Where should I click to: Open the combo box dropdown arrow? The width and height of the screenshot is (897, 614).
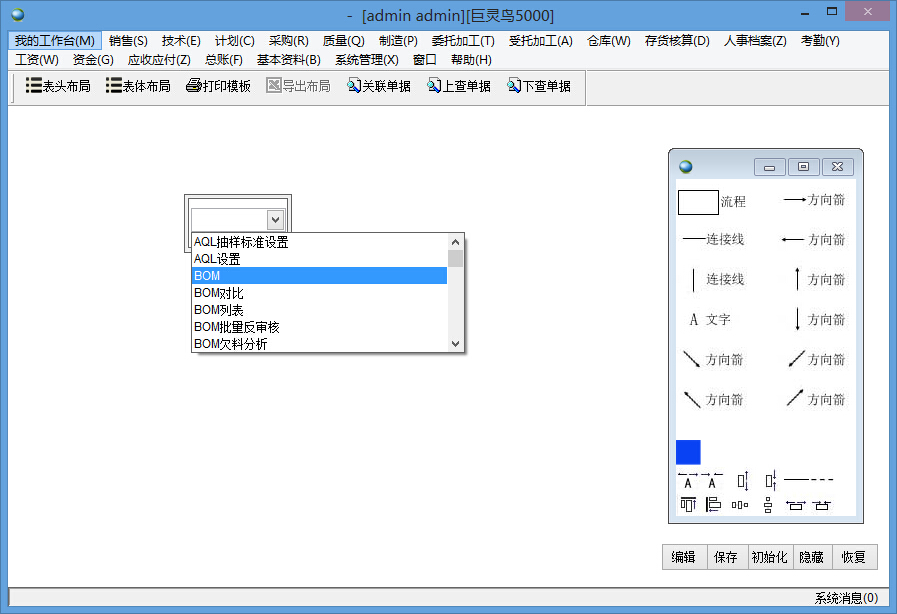tap(274, 219)
